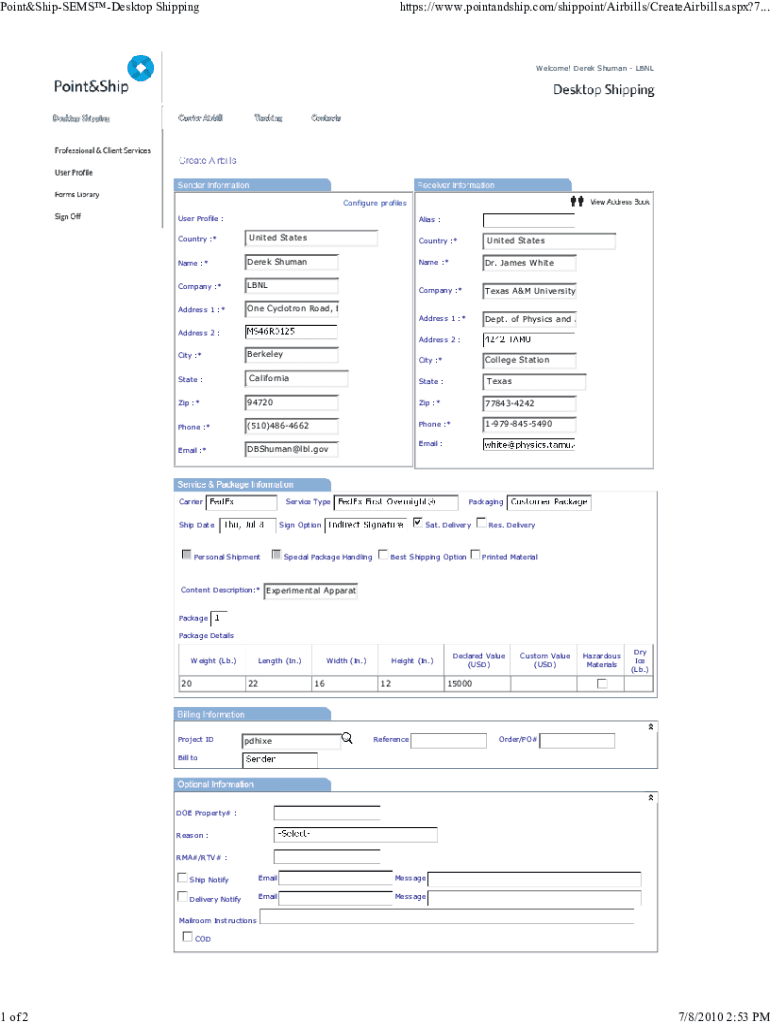Click the Project ID field
The image size is (770, 1024).
(x=292, y=741)
